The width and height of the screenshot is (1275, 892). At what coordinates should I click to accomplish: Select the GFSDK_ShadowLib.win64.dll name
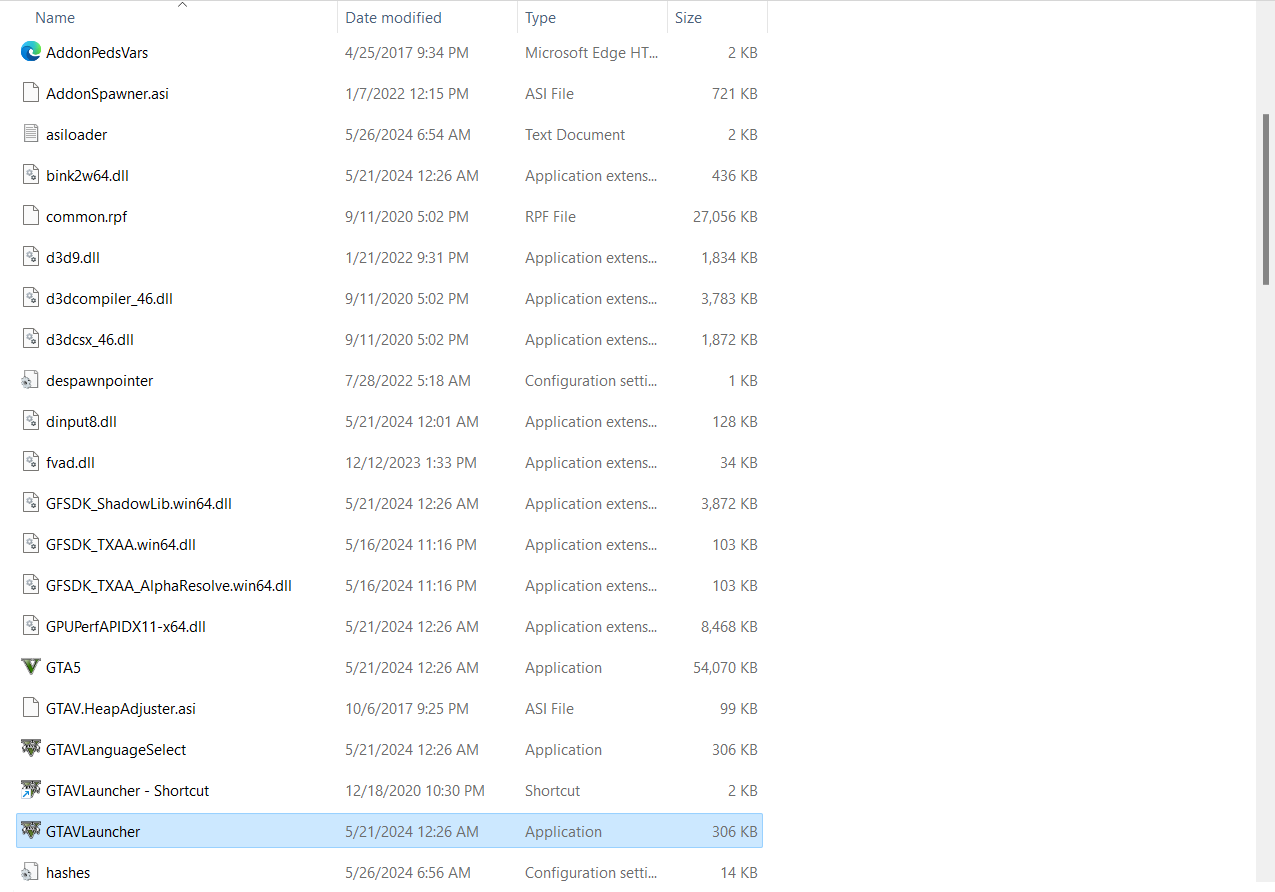[x=139, y=503]
